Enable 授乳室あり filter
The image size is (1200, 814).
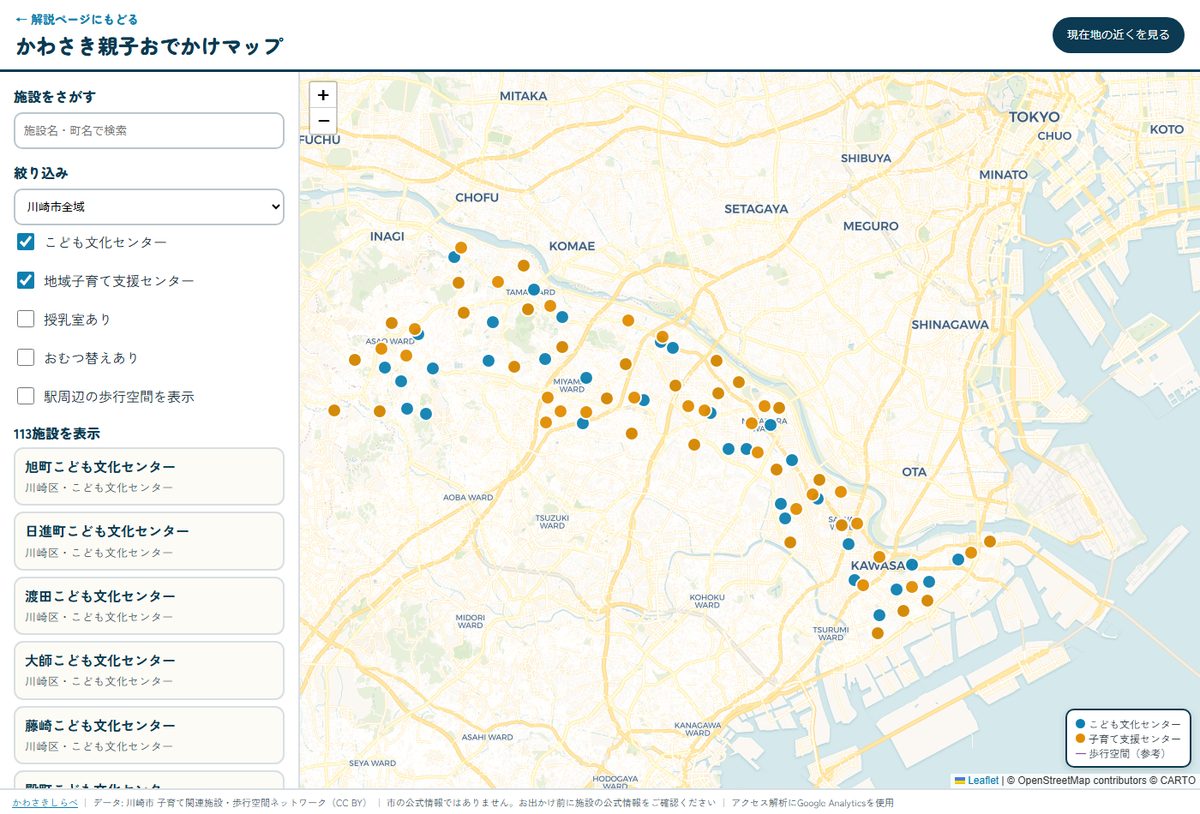click(x=26, y=319)
